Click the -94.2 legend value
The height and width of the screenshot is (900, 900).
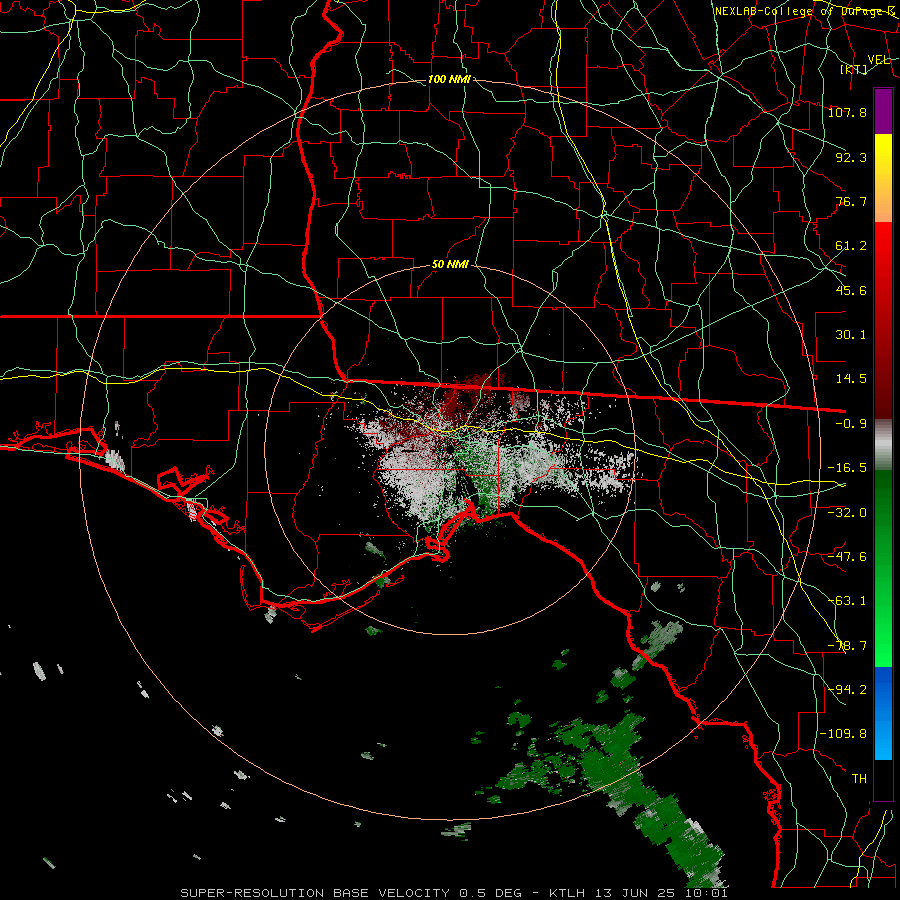(847, 690)
